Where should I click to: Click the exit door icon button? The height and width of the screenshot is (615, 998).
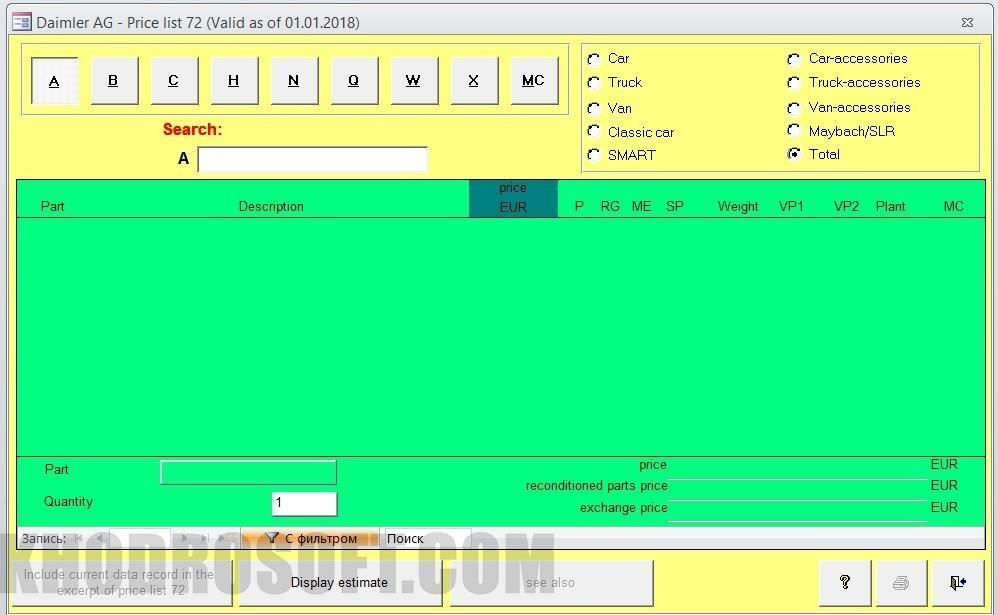coord(957,582)
